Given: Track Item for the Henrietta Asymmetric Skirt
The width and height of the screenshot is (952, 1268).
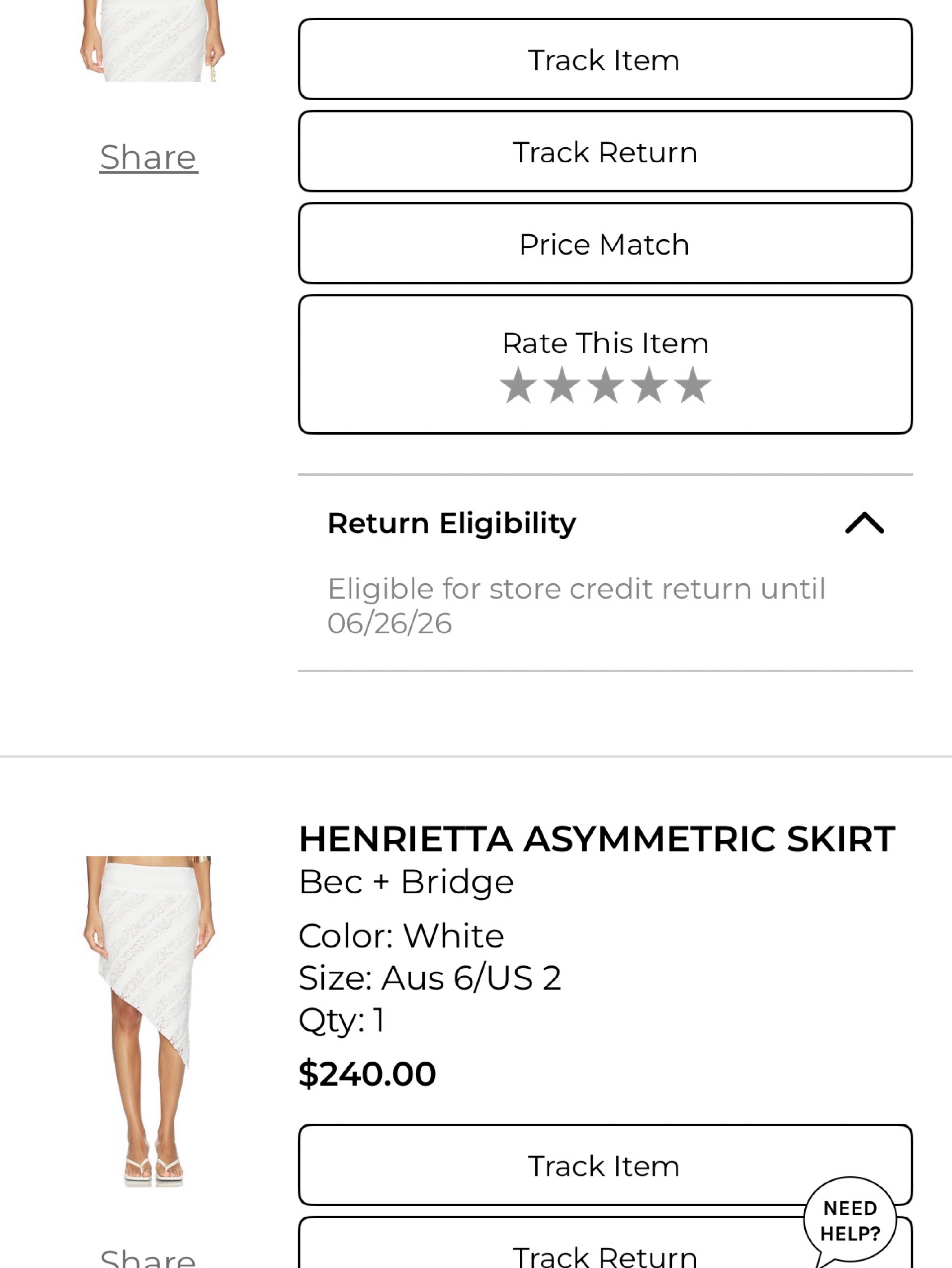Looking at the screenshot, I should [x=605, y=1165].
